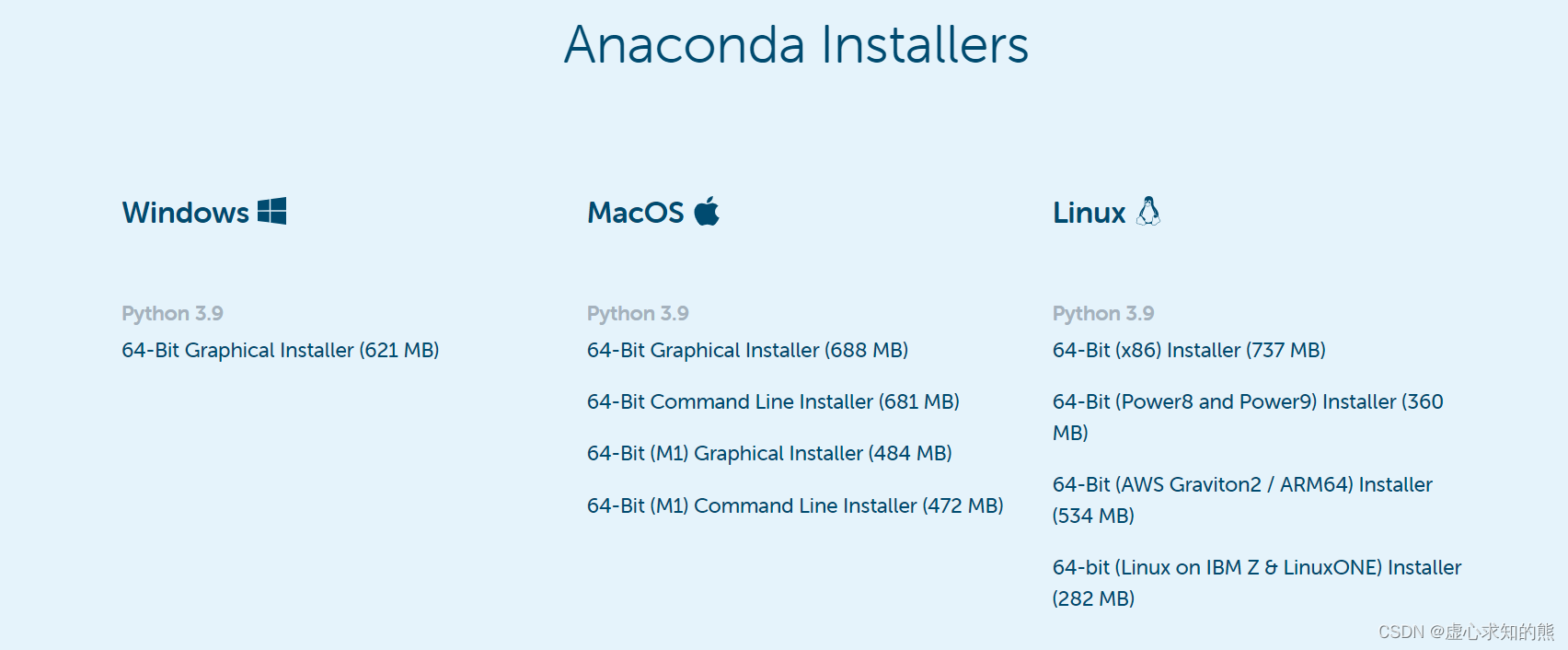Download the Windows 64-Bit Graphical Installer (621 MB)

pos(281,351)
